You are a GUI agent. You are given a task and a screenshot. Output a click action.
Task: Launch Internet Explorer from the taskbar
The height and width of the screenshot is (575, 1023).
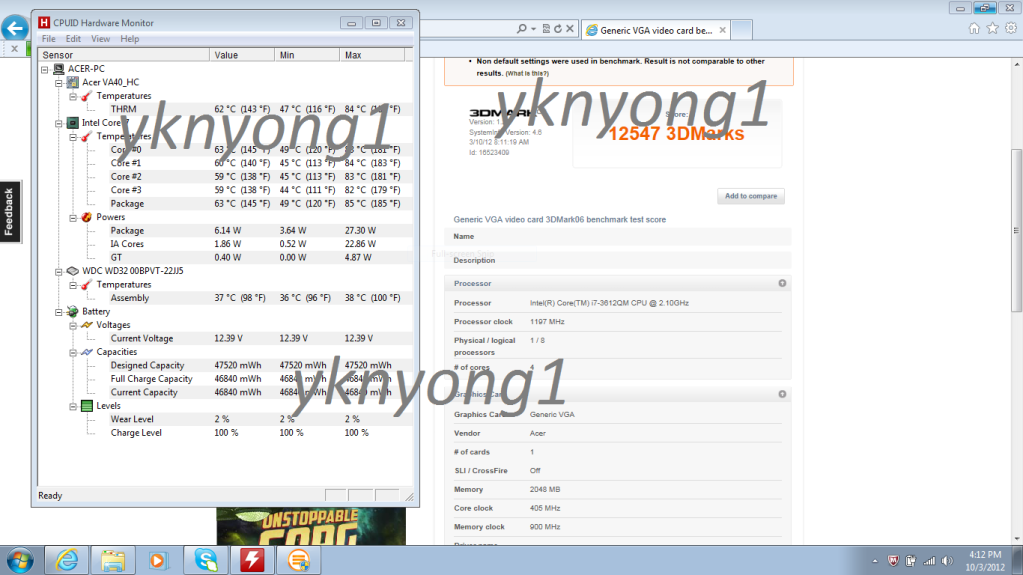click(x=67, y=561)
